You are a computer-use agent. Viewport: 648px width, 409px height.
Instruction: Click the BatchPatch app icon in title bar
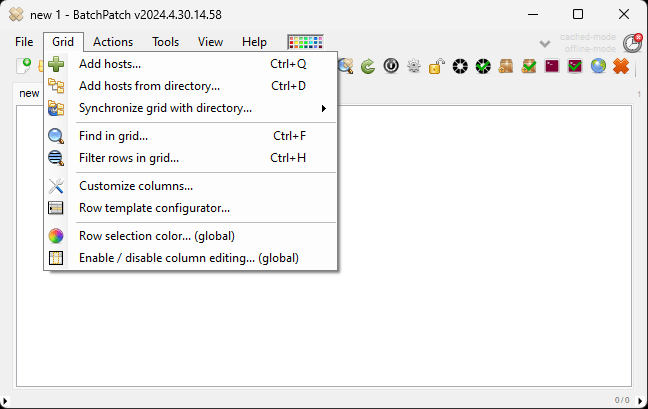click(16, 14)
